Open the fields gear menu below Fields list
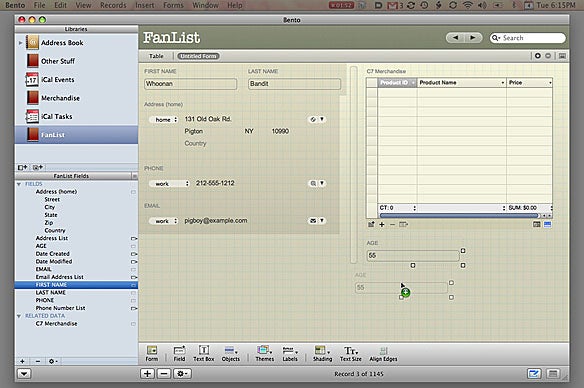Image resolution: width=584 pixels, height=388 pixels. point(53,361)
